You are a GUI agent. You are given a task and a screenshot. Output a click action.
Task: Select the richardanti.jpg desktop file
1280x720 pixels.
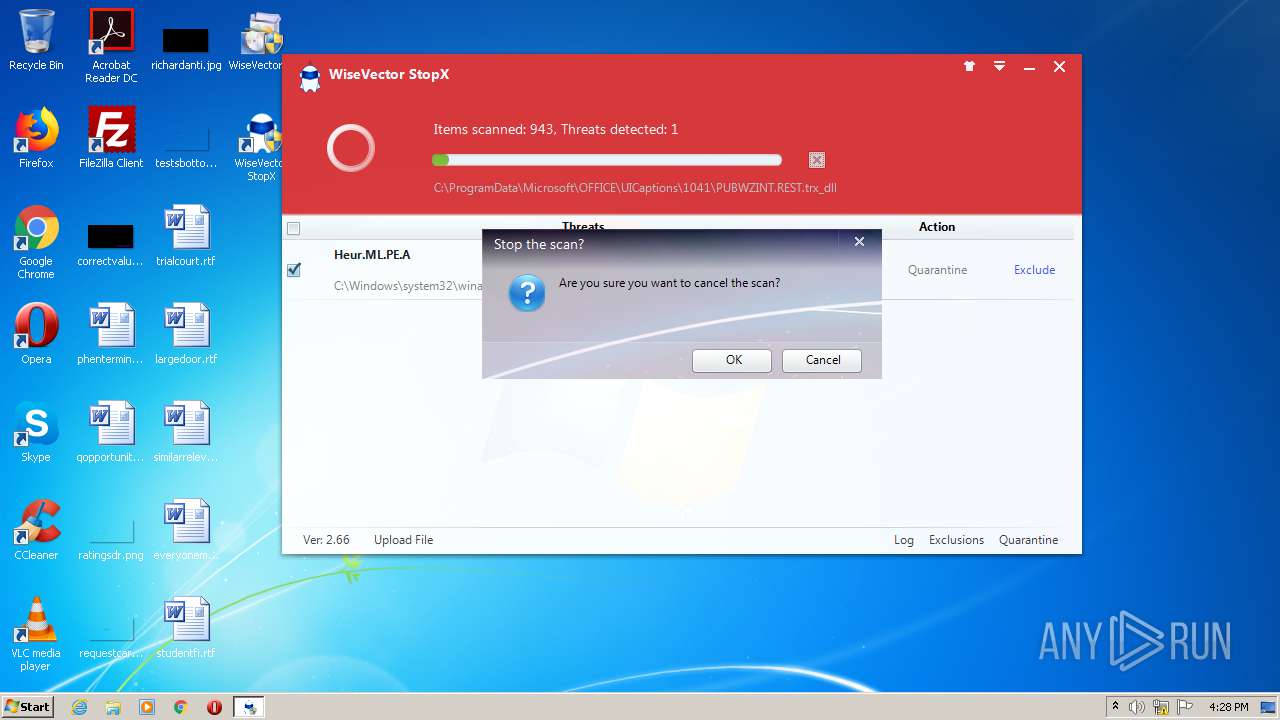click(x=186, y=46)
